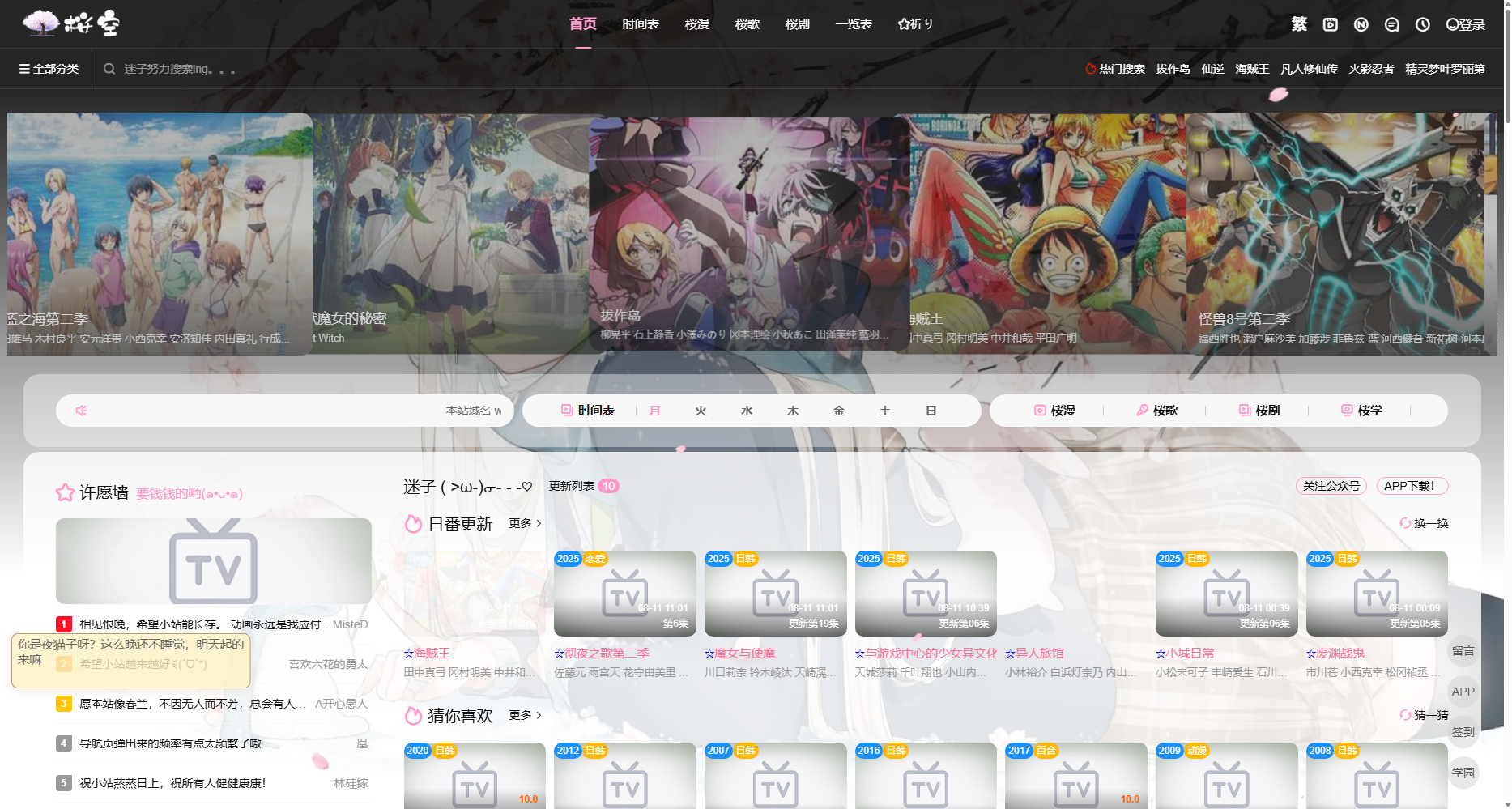
Task: Click the APP下载 button
Action: (x=1412, y=486)
